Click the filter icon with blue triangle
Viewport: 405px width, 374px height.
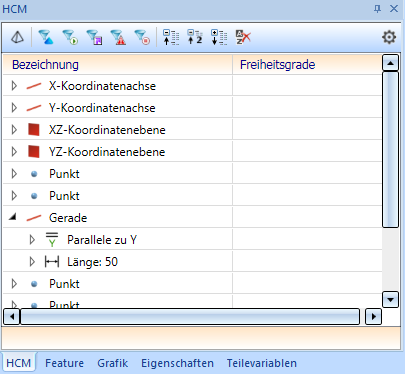[x=46, y=37]
